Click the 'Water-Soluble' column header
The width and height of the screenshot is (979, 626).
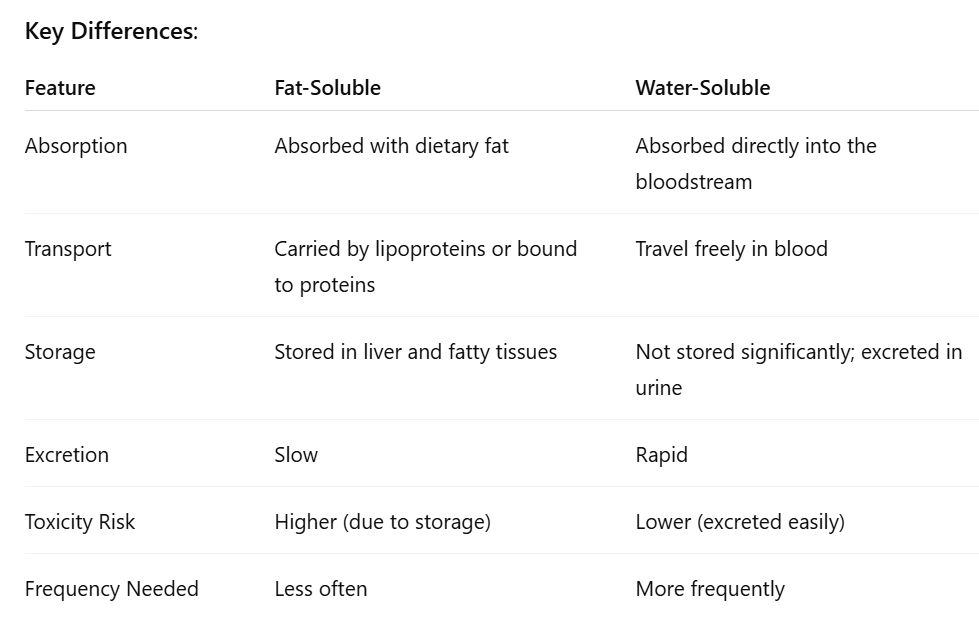[x=702, y=88]
